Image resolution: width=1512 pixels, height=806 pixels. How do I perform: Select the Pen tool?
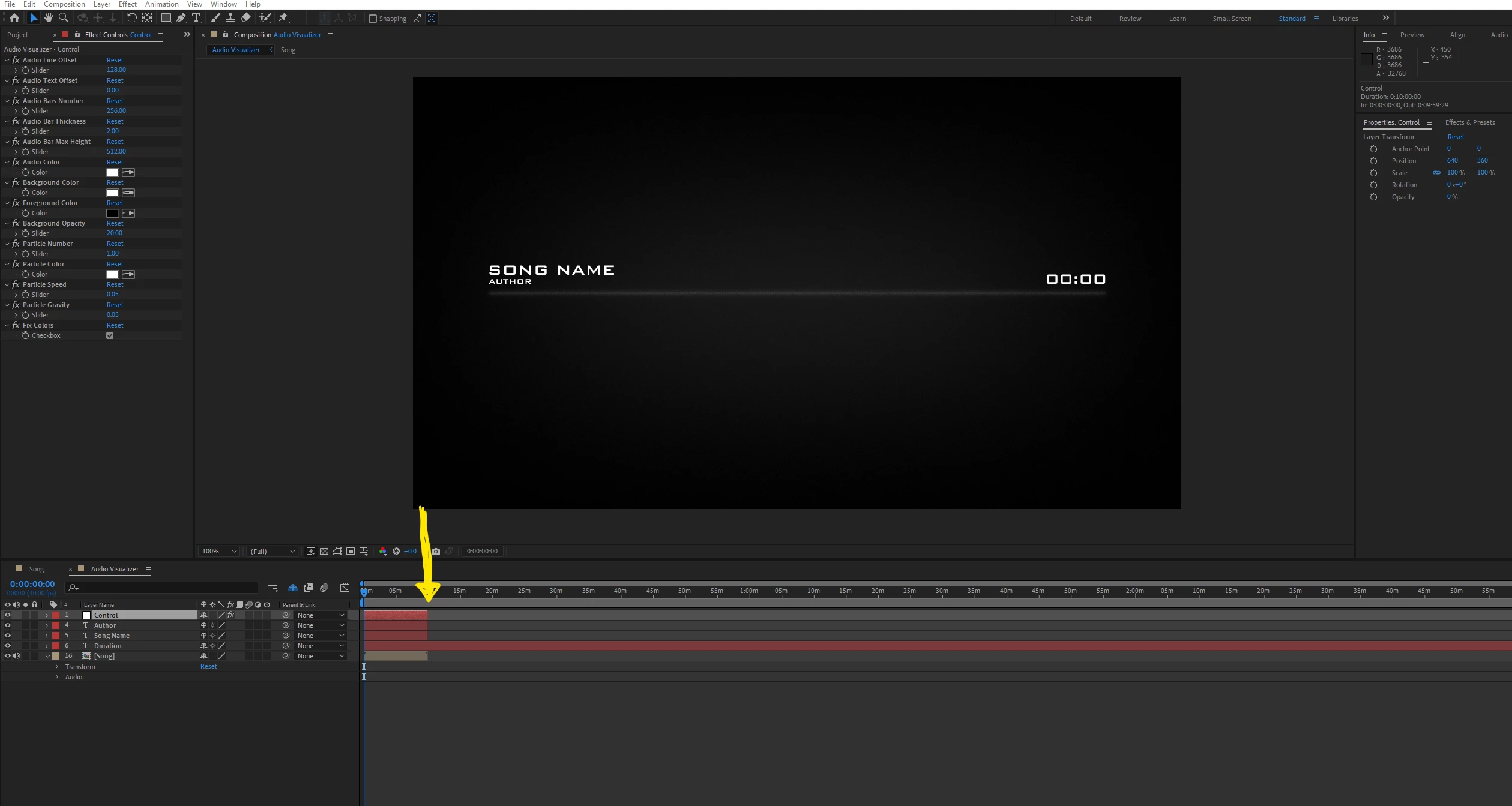(181, 18)
